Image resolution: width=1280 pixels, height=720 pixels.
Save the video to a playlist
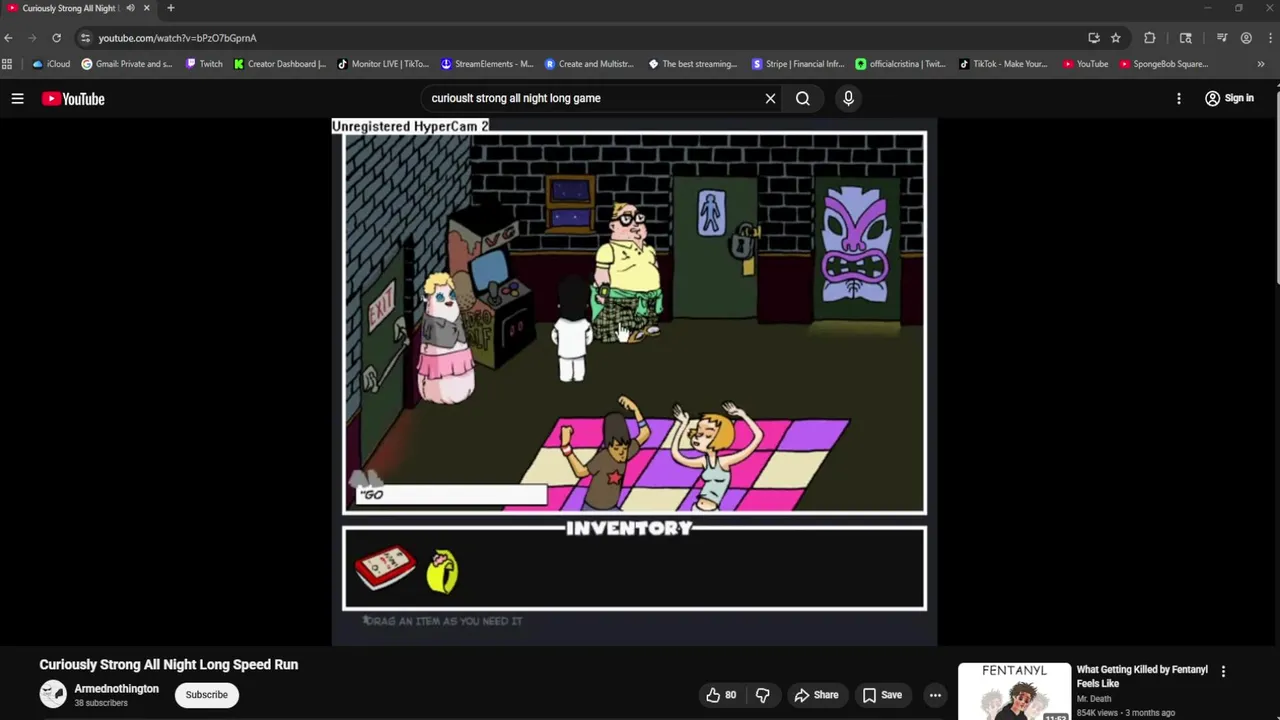(882, 695)
